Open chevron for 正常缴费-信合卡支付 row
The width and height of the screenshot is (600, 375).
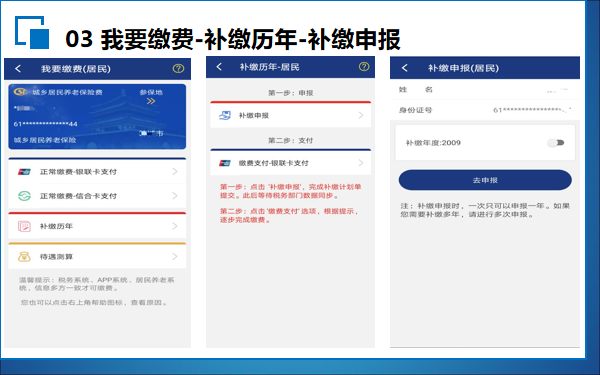(x=175, y=196)
